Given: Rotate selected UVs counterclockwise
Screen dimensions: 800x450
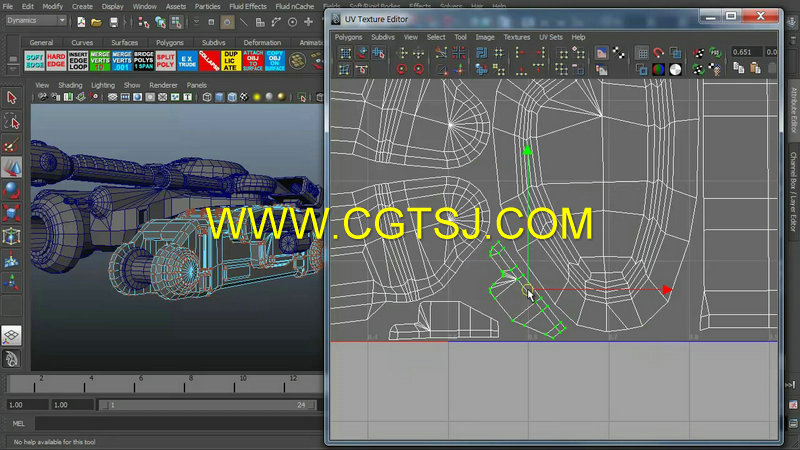Looking at the screenshot, I should pyautogui.click(x=402, y=69).
